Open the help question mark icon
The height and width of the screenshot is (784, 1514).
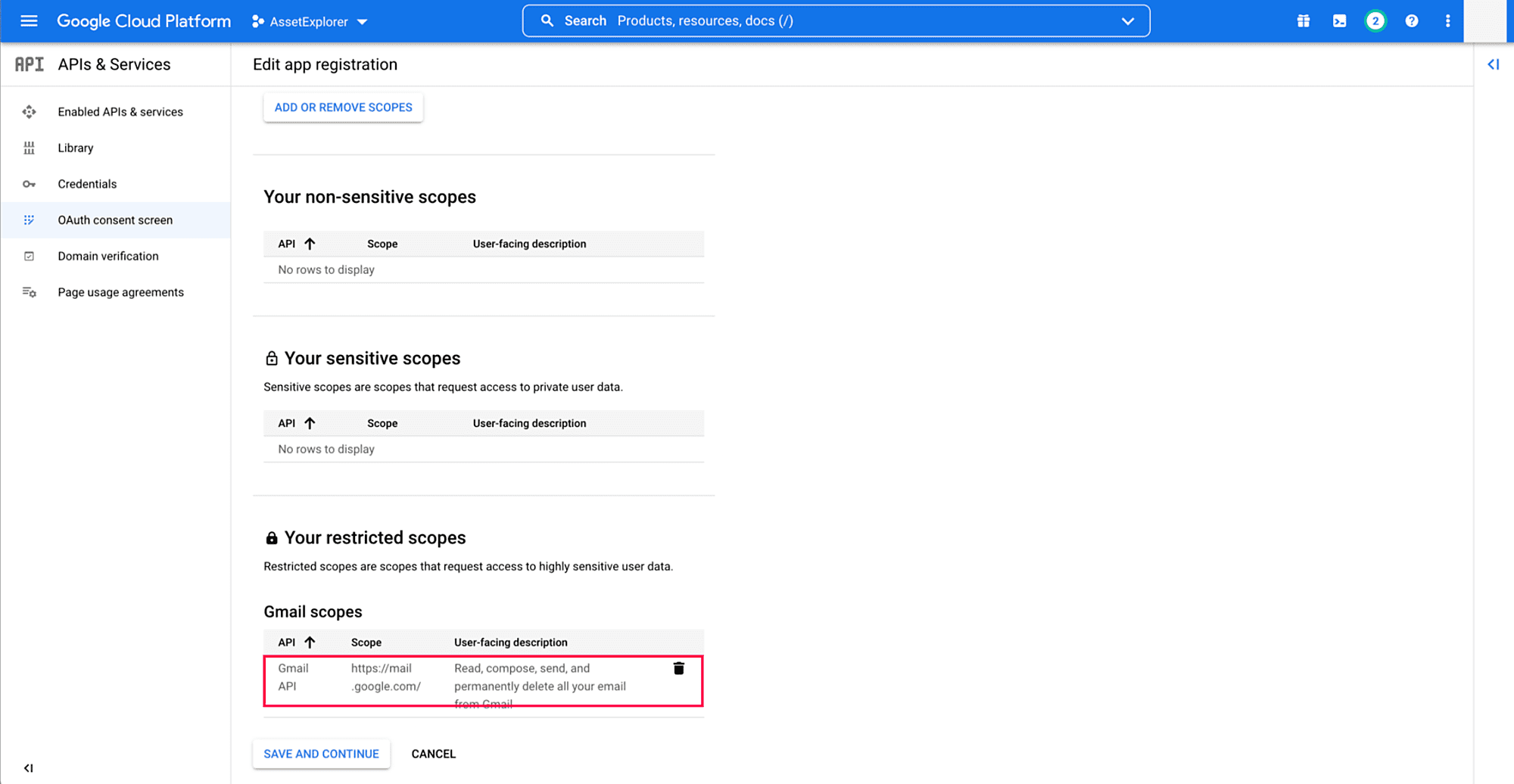coord(1411,21)
